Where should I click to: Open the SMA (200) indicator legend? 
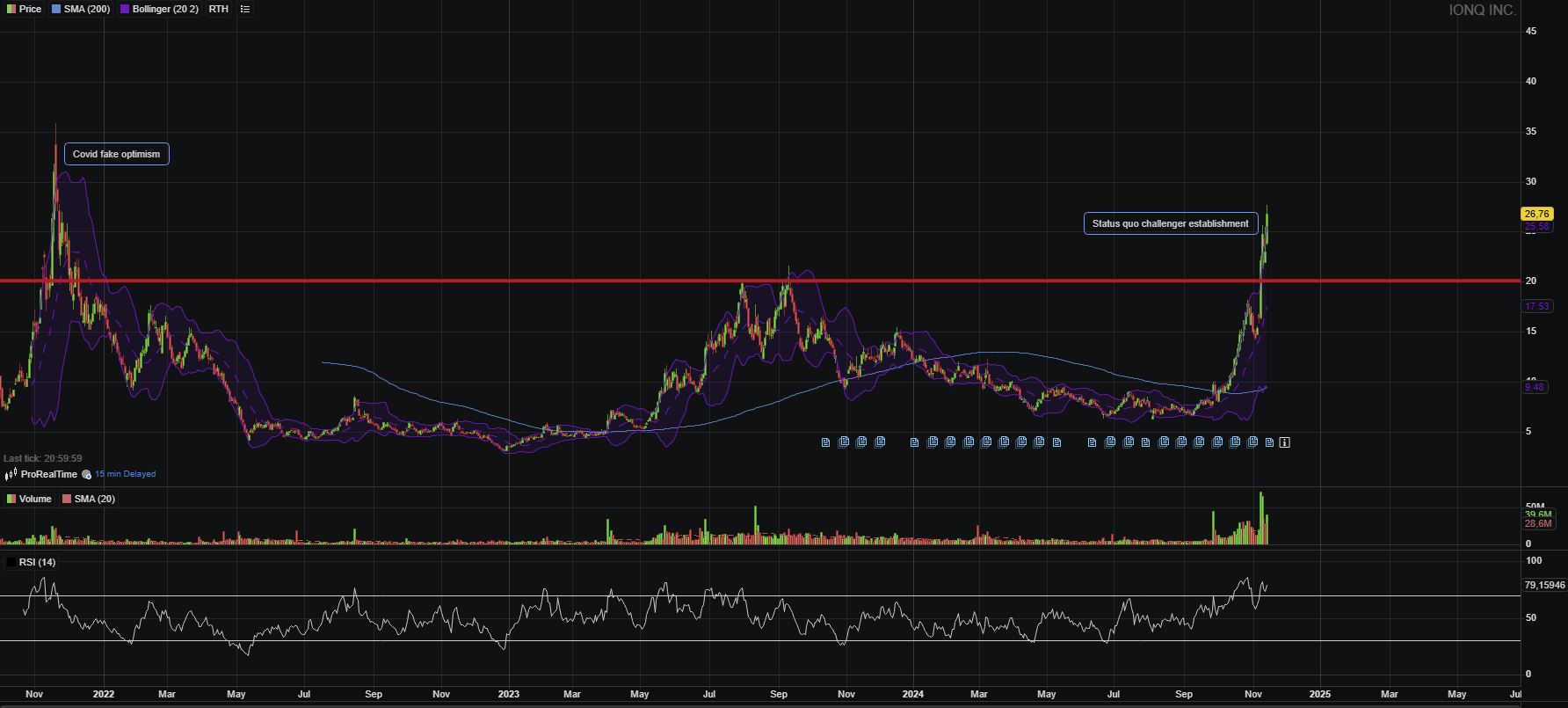(81, 9)
